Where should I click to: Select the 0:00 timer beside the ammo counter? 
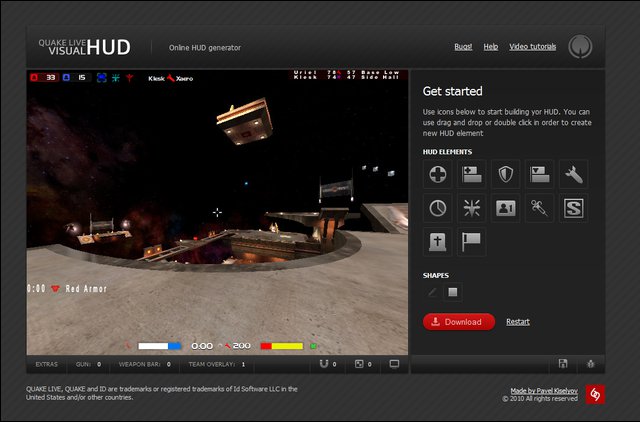(202, 346)
